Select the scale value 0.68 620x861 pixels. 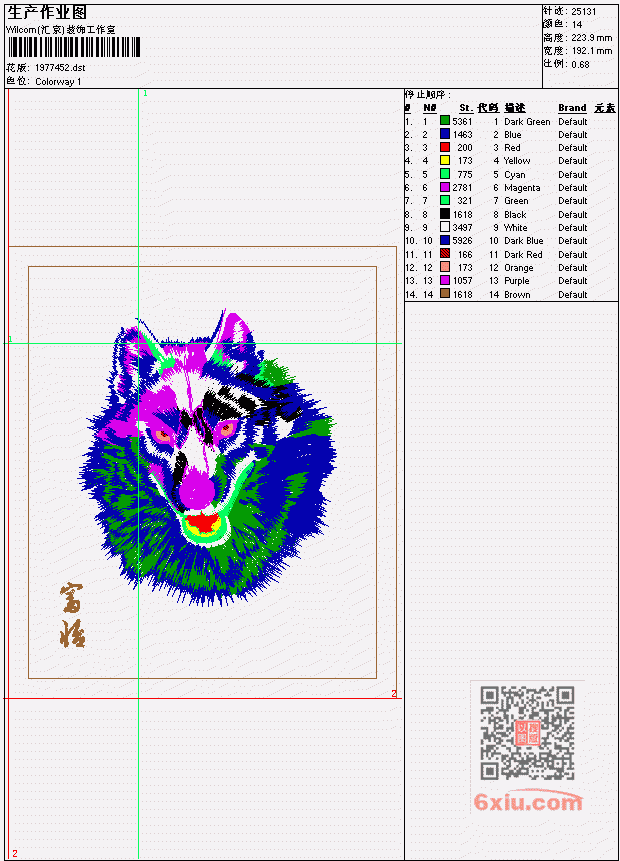click(580, 65)
